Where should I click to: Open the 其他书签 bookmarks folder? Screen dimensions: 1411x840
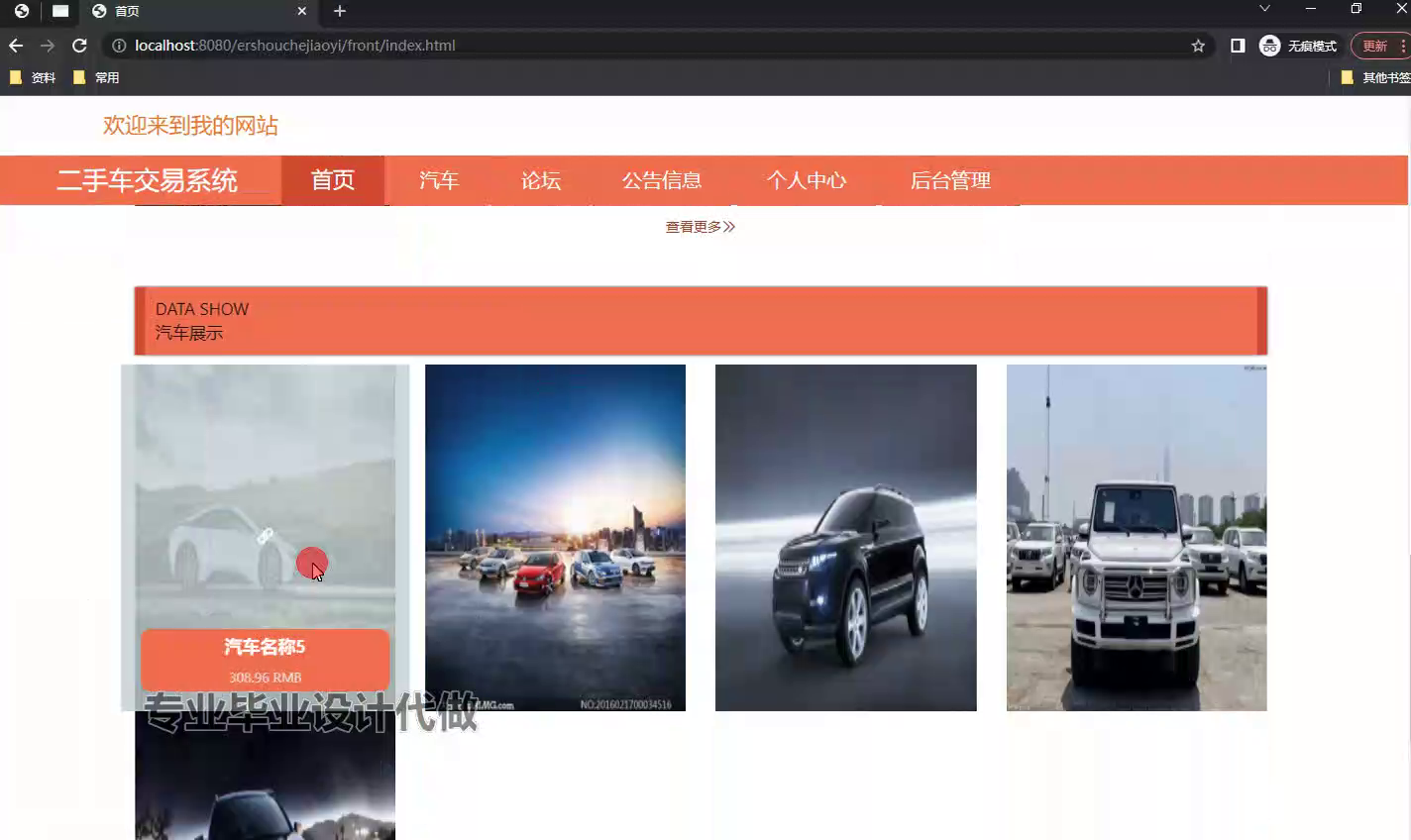click(1375, 77)
